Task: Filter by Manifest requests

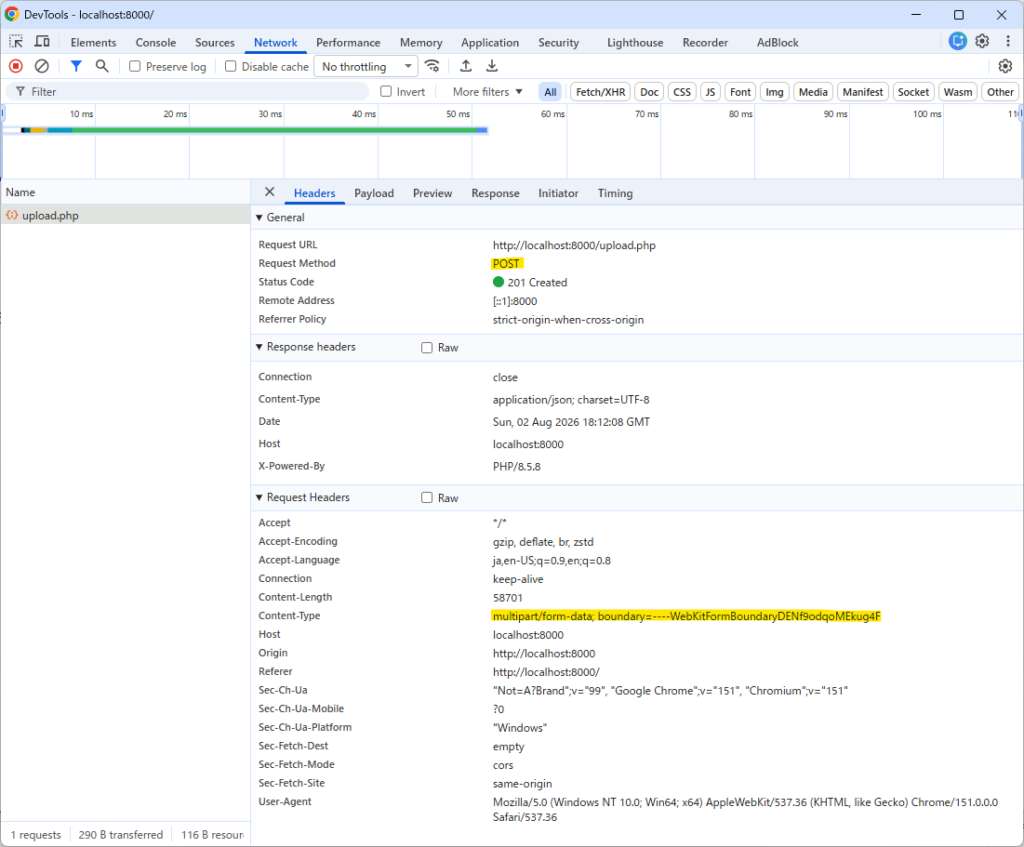Action: [x=863, y=92]
